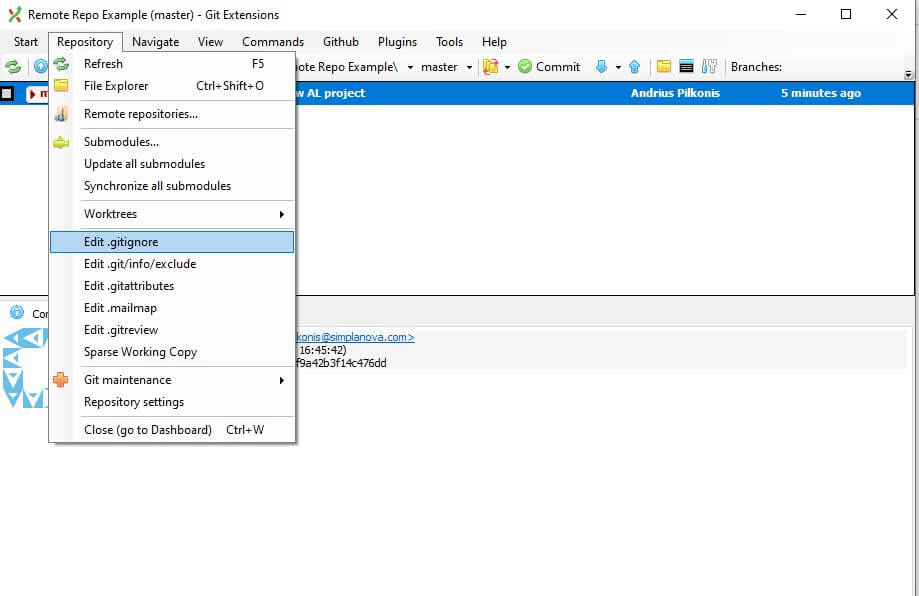Open the stash dropdown arrow
The image size is (919, 596).
point(507,67)
